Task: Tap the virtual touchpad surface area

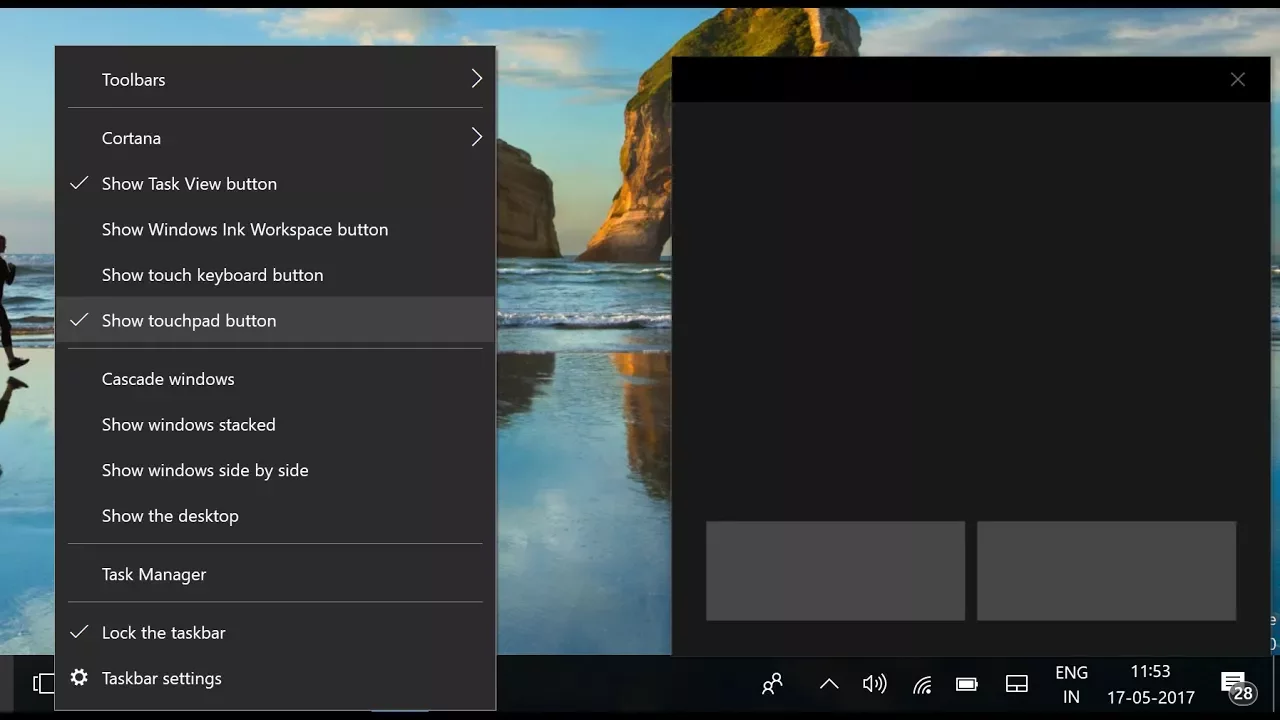Action: tap(971, 310)
